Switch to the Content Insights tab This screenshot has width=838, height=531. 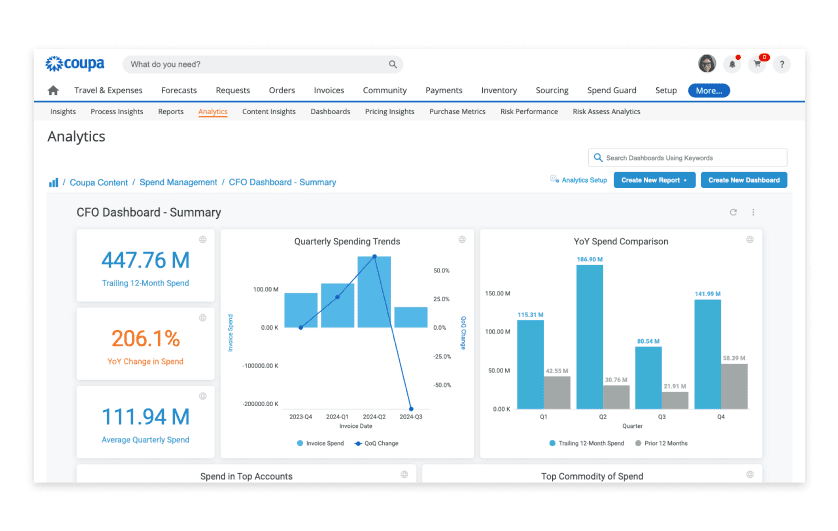pyautogui.click(x=269, y=112)
